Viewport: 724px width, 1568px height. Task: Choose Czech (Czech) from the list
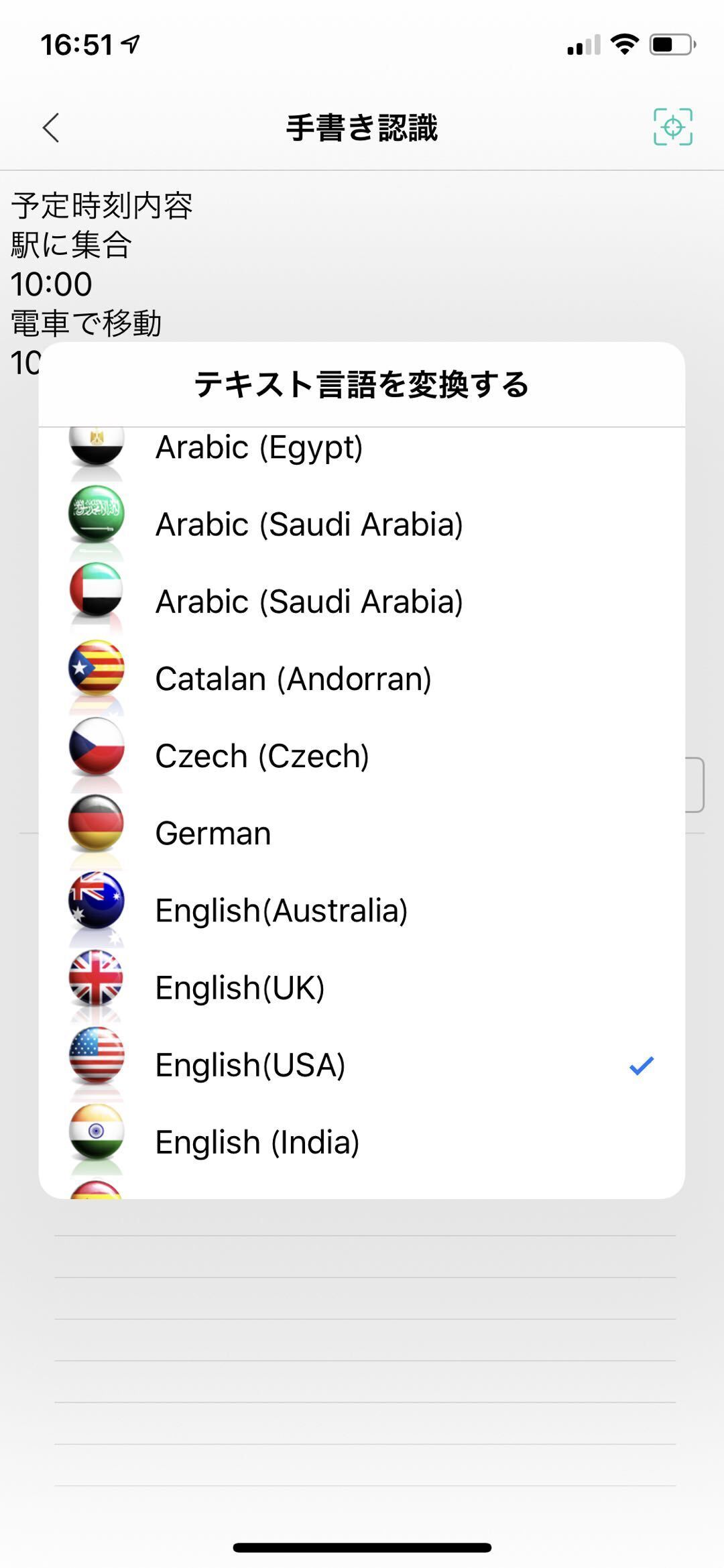tap(262, 756)
